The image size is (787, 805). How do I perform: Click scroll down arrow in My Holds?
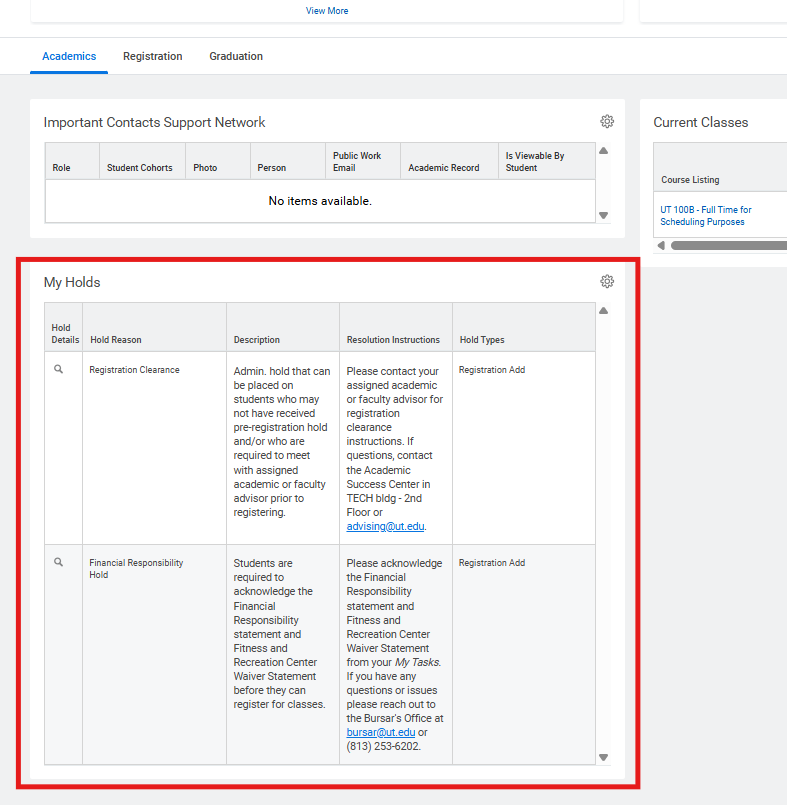coord(603,758)
